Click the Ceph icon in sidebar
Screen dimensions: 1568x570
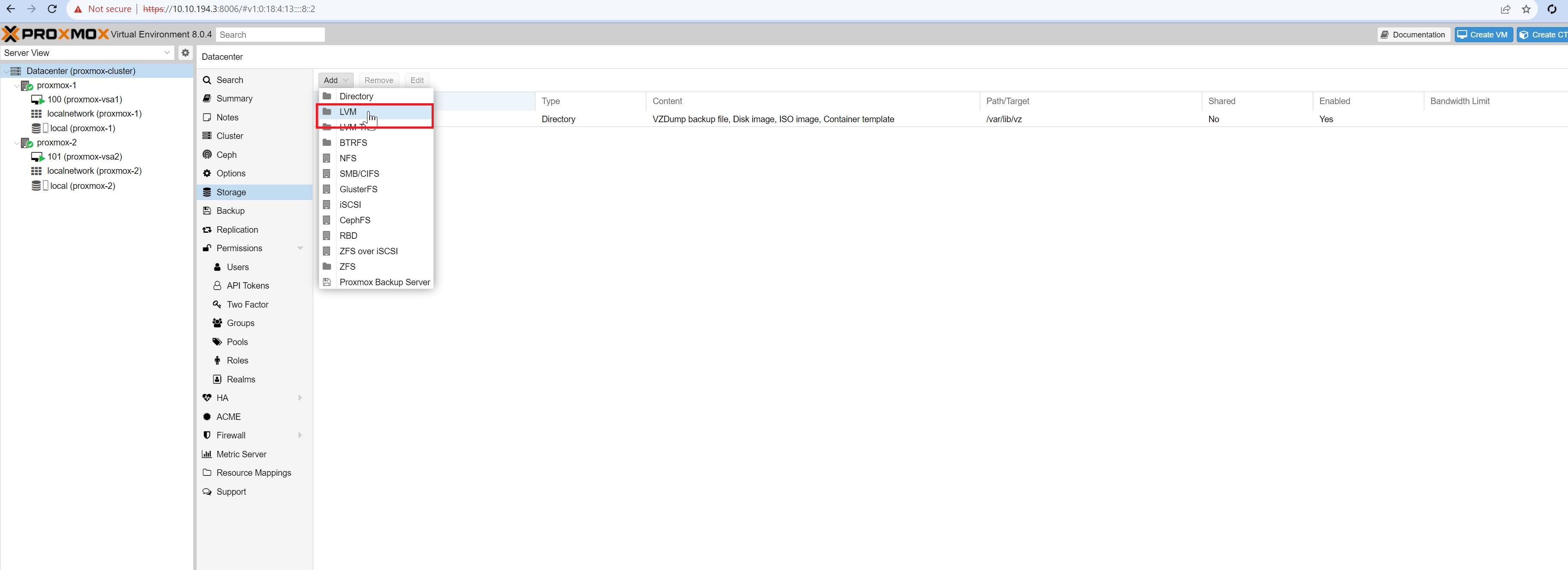coord(207,154)
